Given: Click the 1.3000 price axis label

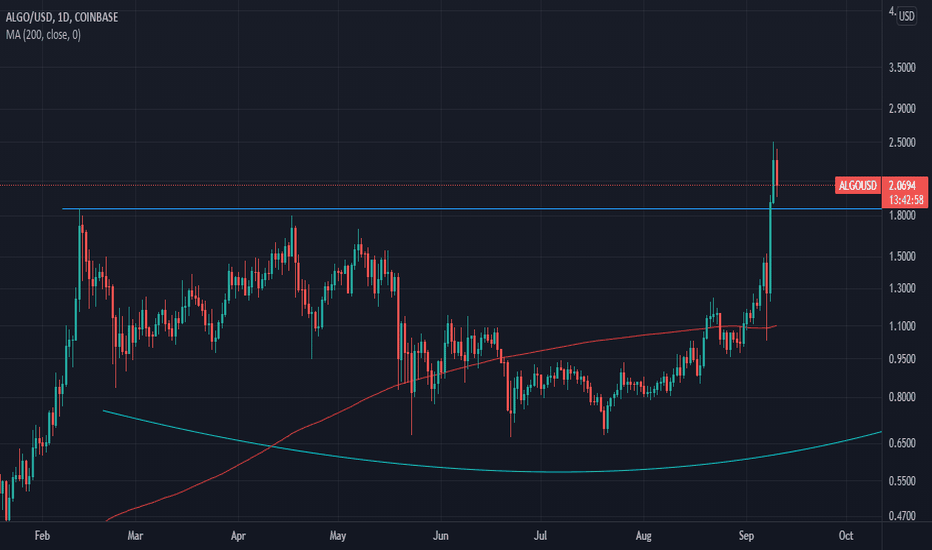Looking at the screenshot, I should click(902, 288).
